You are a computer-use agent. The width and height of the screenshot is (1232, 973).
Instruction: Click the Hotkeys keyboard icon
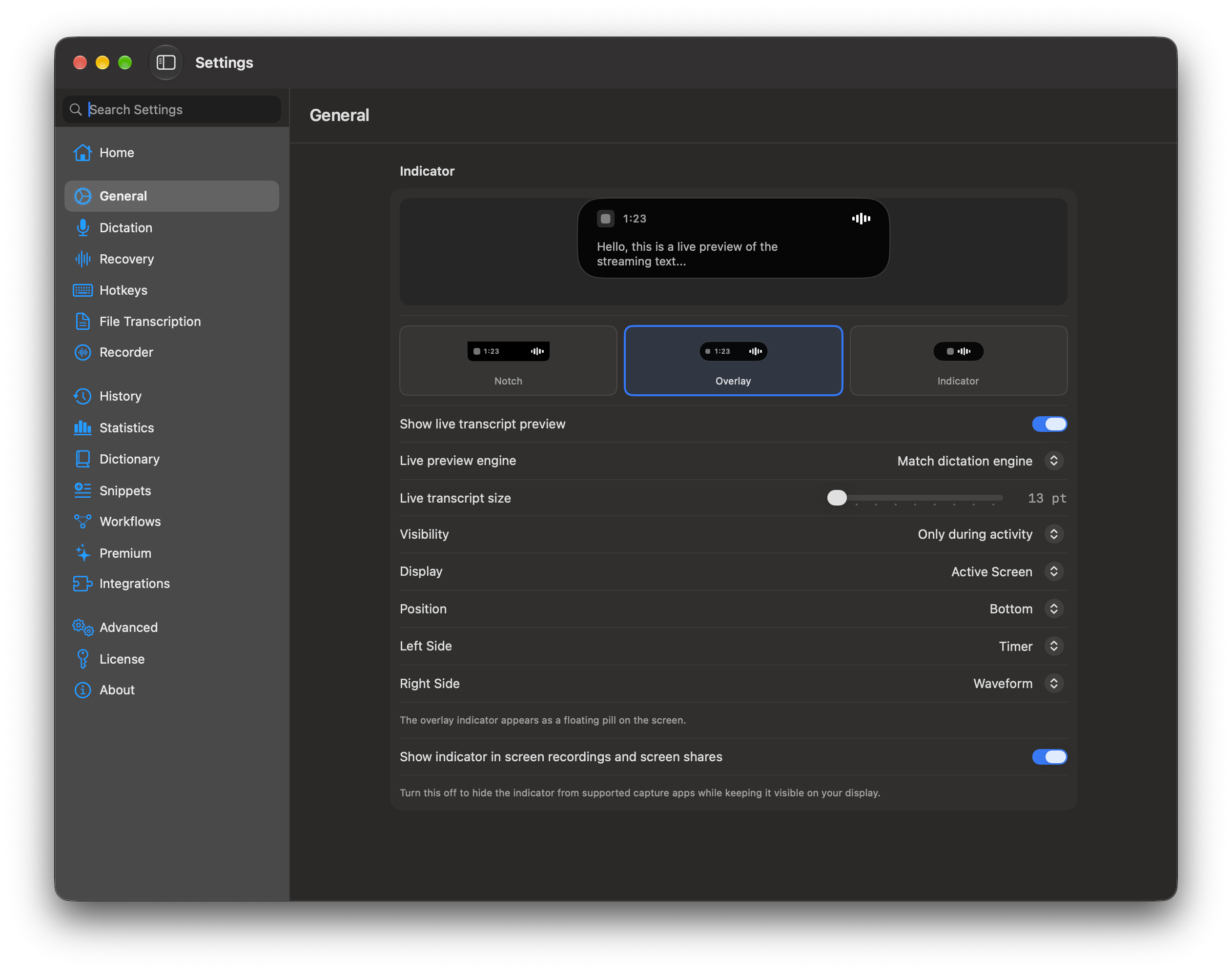click(82, 290)
